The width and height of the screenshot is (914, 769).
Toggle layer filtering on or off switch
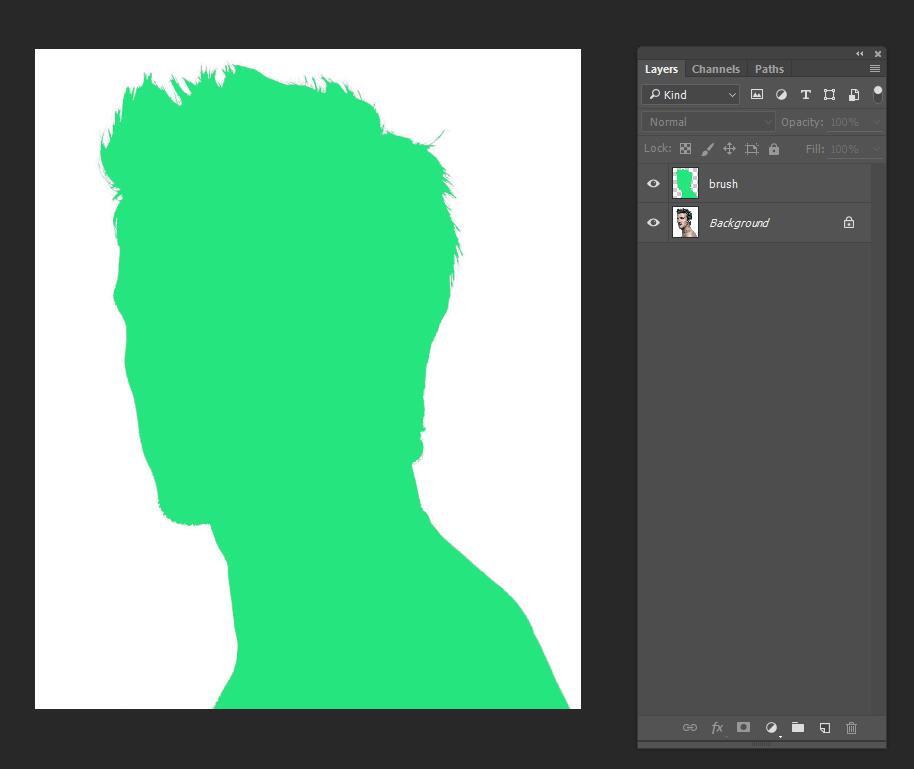(x=878, y=94)
